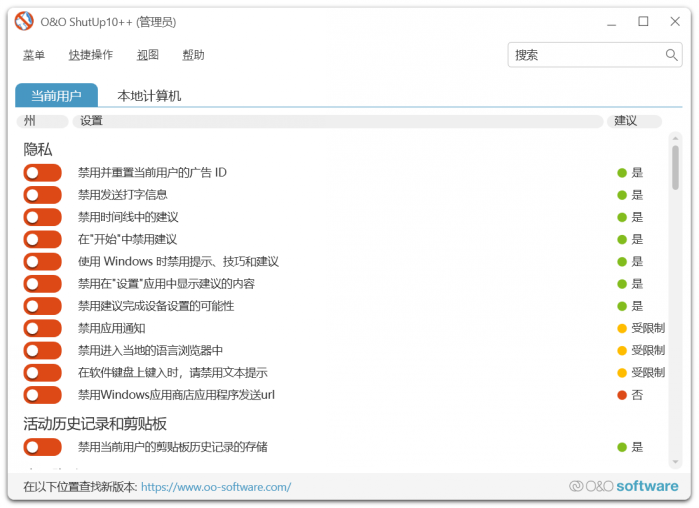Click the 受限制 text in 禁用应用通知 row
The height and width of the screenshot is (508, 699).
(648, 328)
